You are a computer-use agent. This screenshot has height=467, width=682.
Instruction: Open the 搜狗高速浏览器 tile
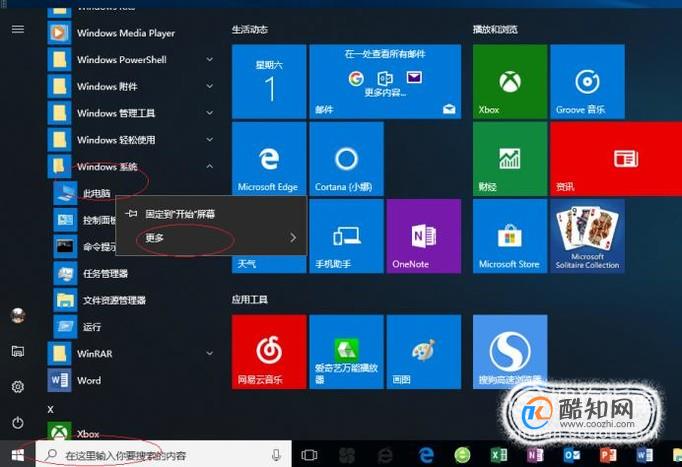click(510, 352)
